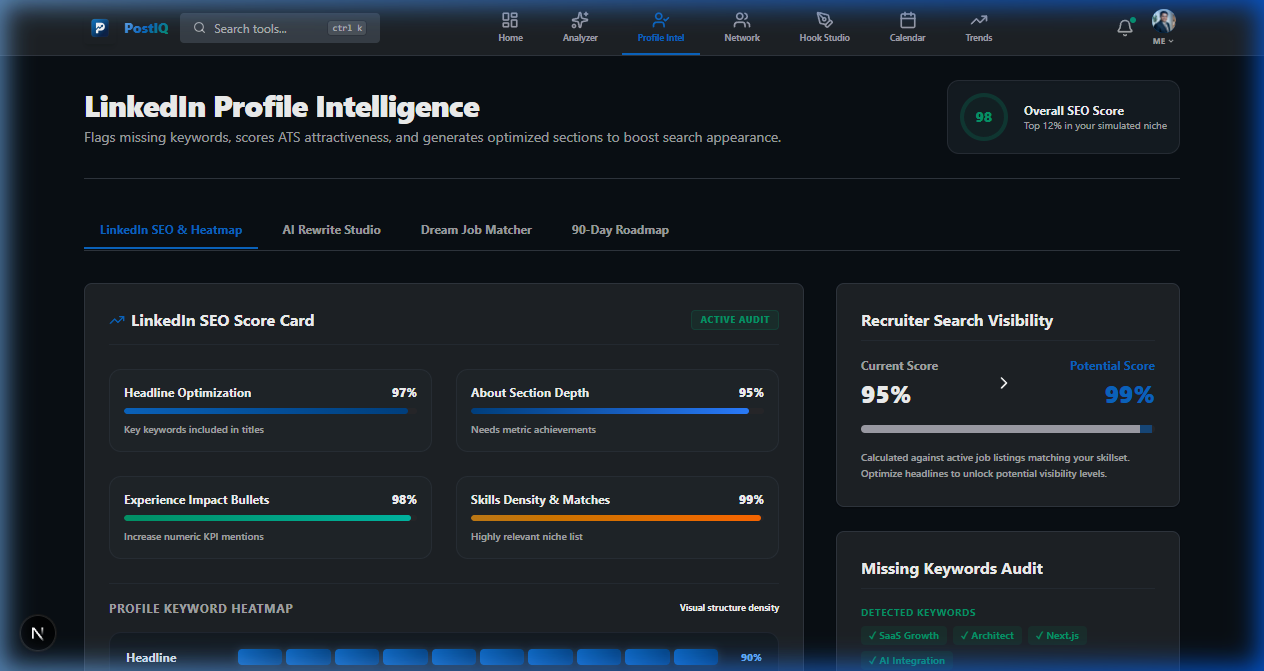
Task: Click the chevron between Current and Potential scores
Action: pyautogui.click(x=1004, y=383)
